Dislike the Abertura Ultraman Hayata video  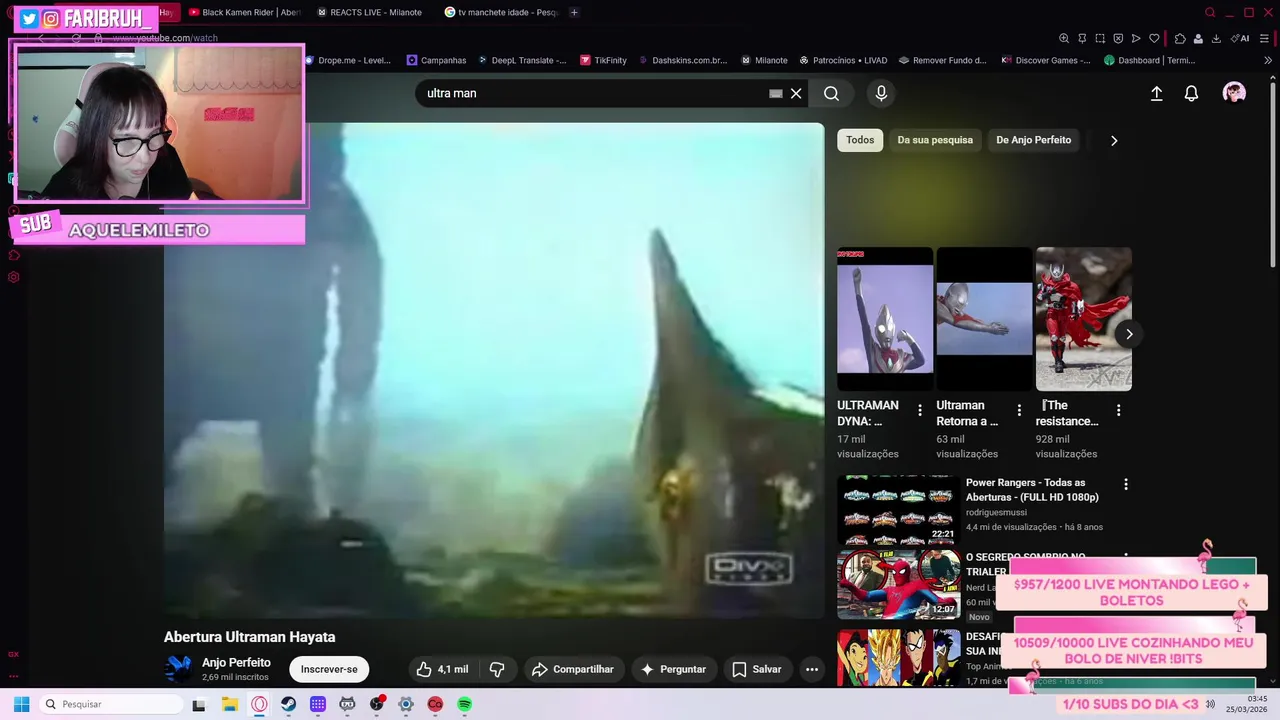[497, 669]
